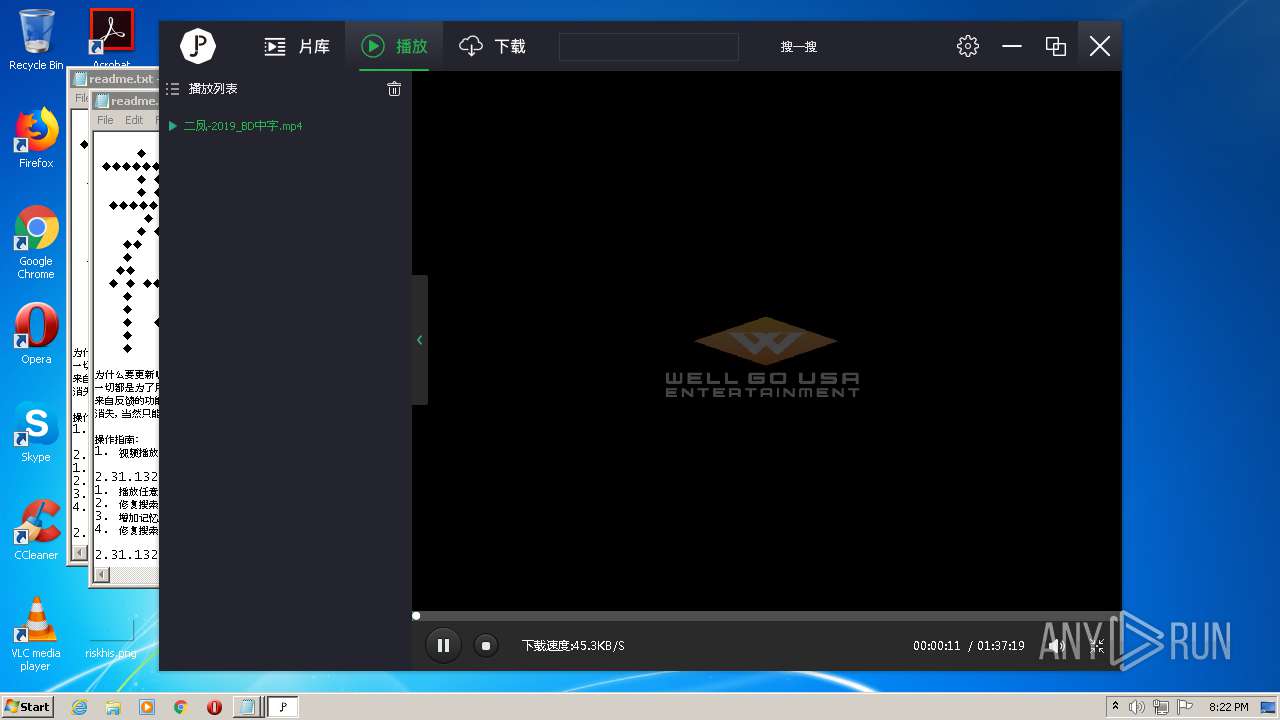This screenshot has height=720, width=1280.
Task: Open media player taskbar icon
Action: point(147,707)
